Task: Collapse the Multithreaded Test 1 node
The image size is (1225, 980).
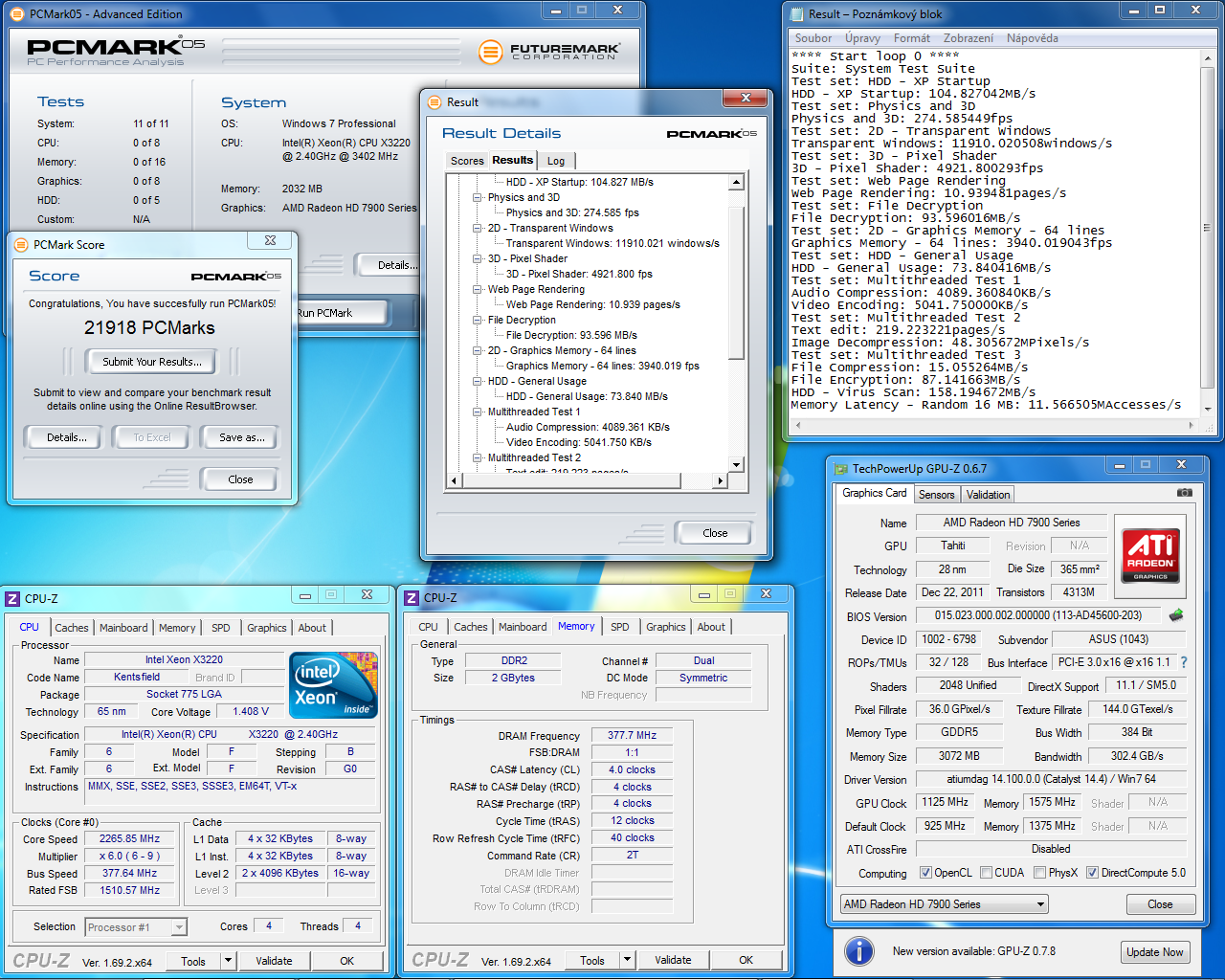Action: pyautogui.click(x=477, y=412)
